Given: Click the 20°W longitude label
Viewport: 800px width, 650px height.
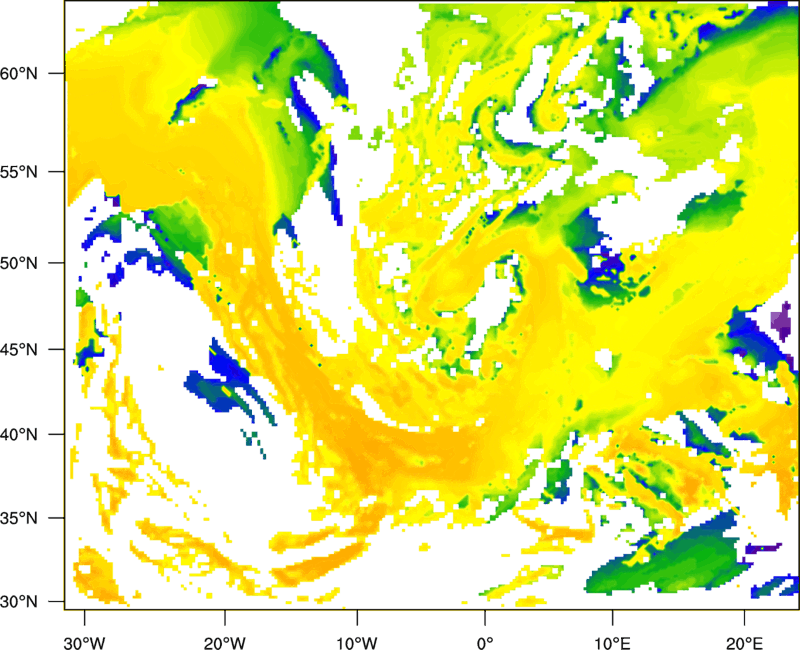Looking at the screenshot, I should click(224, 643).
